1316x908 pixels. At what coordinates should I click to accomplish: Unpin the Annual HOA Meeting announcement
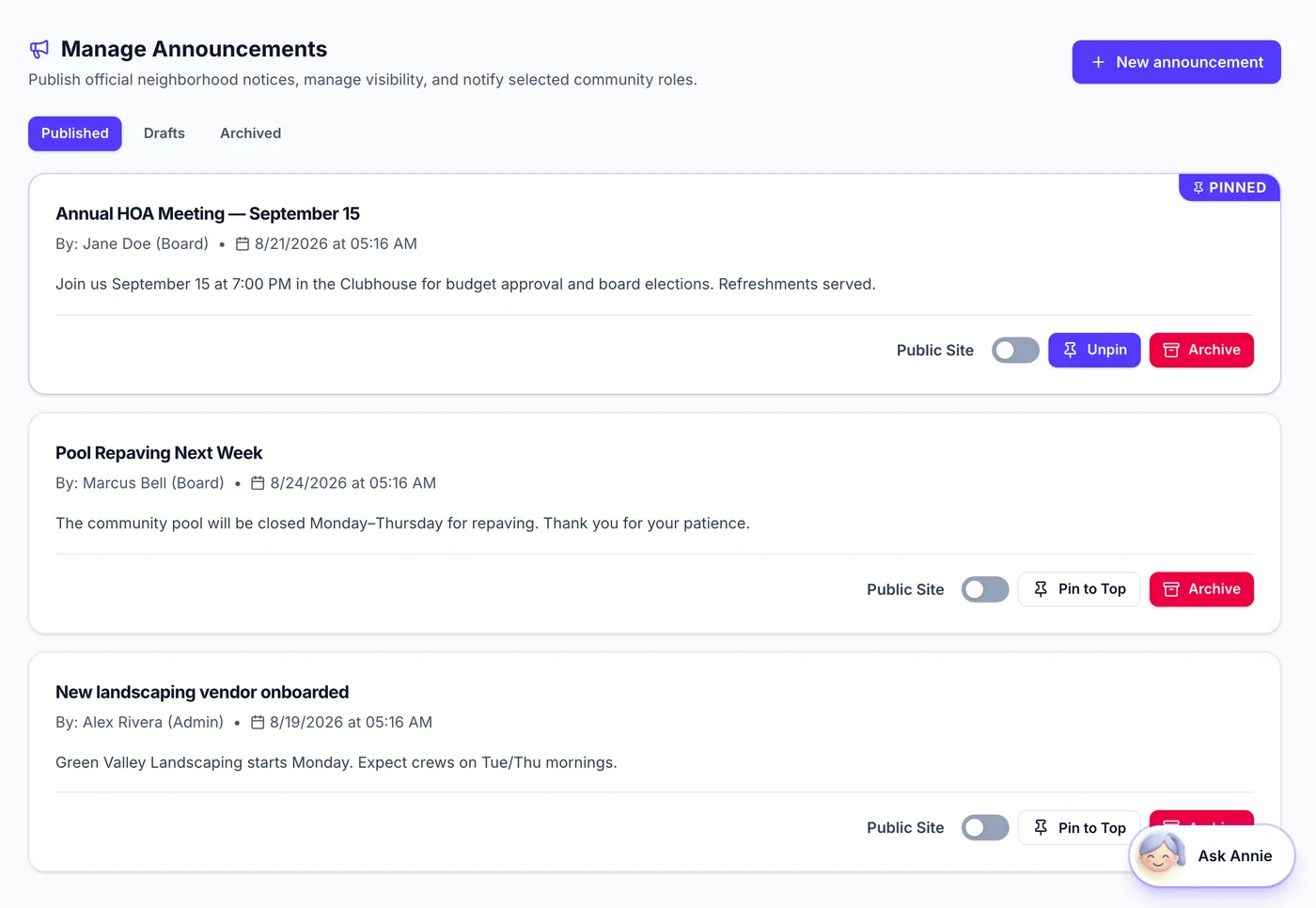coord(1094,350)
